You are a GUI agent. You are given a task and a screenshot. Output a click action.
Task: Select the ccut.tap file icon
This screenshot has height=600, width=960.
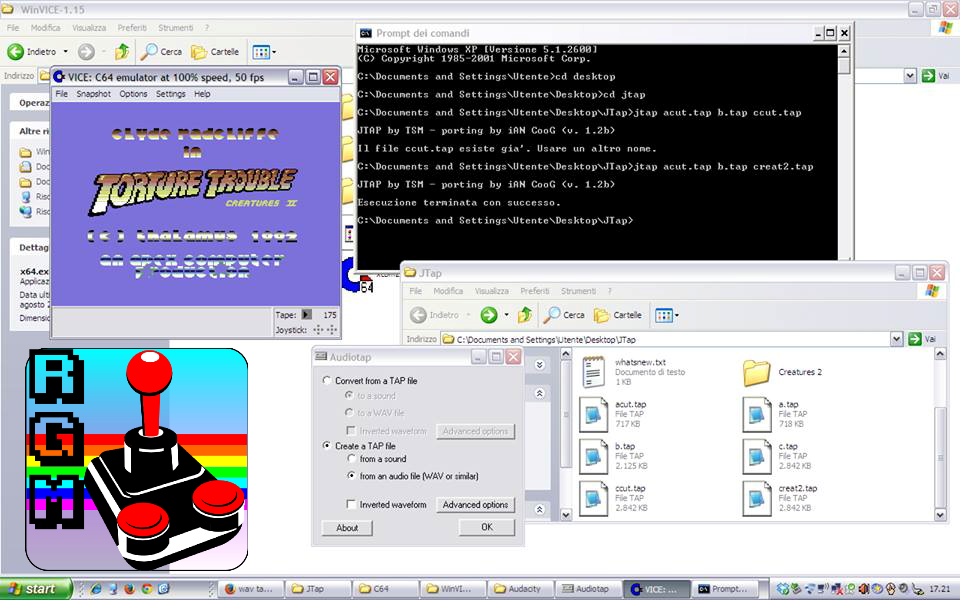pos(593,498)
